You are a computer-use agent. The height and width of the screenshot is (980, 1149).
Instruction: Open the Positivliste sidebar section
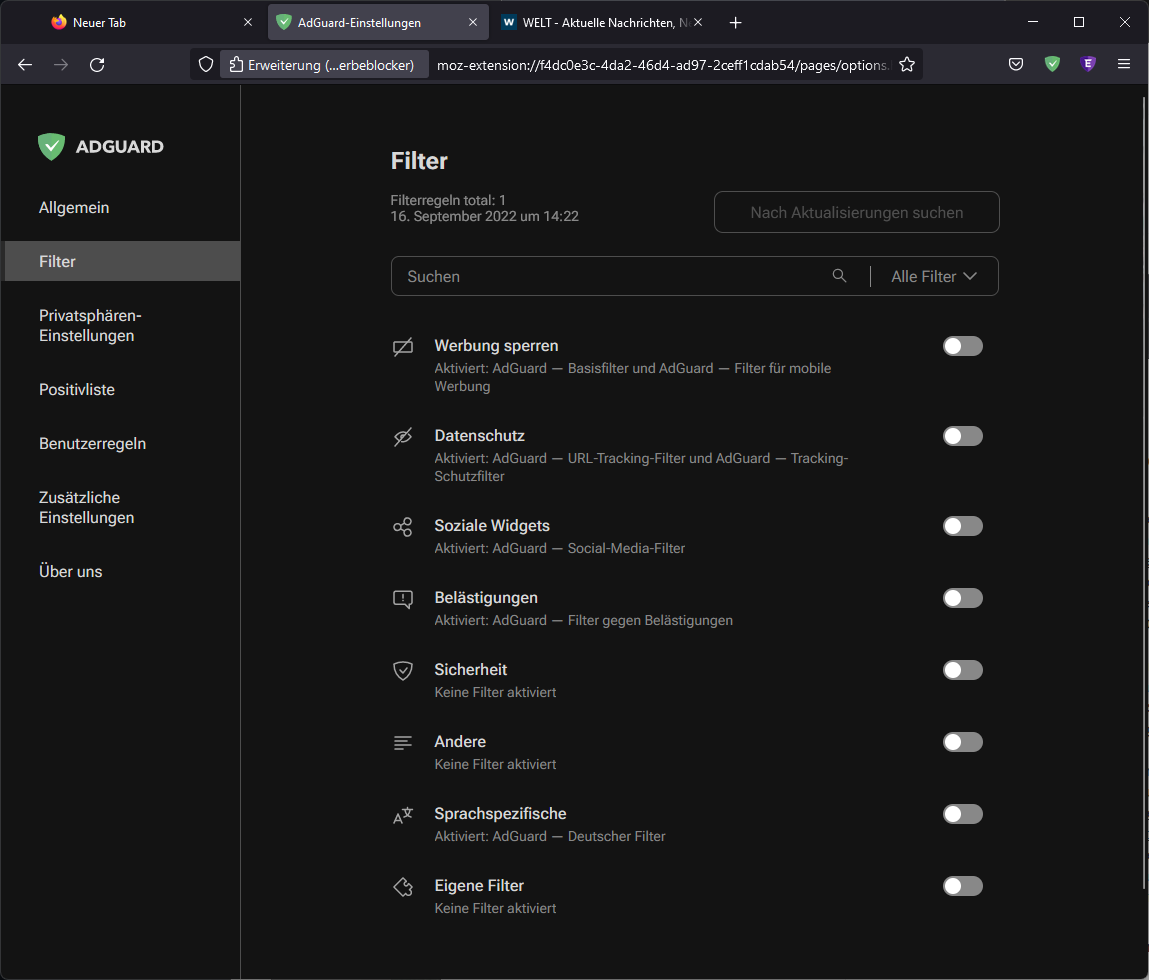(x=76, y=389)
